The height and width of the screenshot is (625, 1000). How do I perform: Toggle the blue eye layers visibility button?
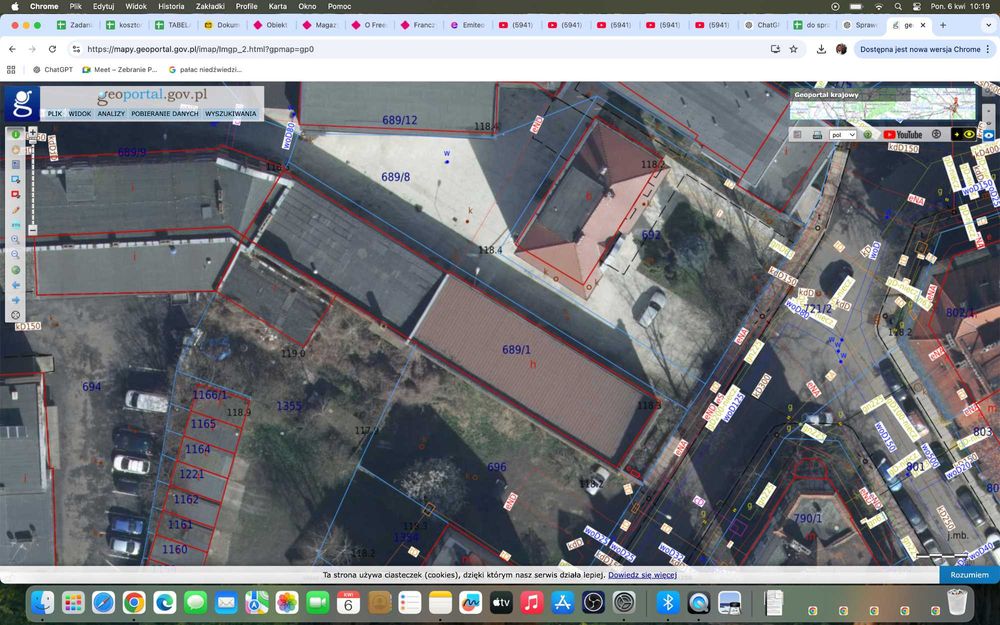tap(989, 135)
